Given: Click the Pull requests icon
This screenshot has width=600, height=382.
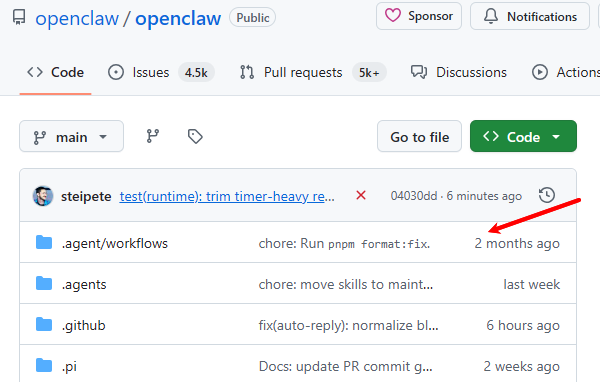Looking at the screenshot, I should point(247,72).
